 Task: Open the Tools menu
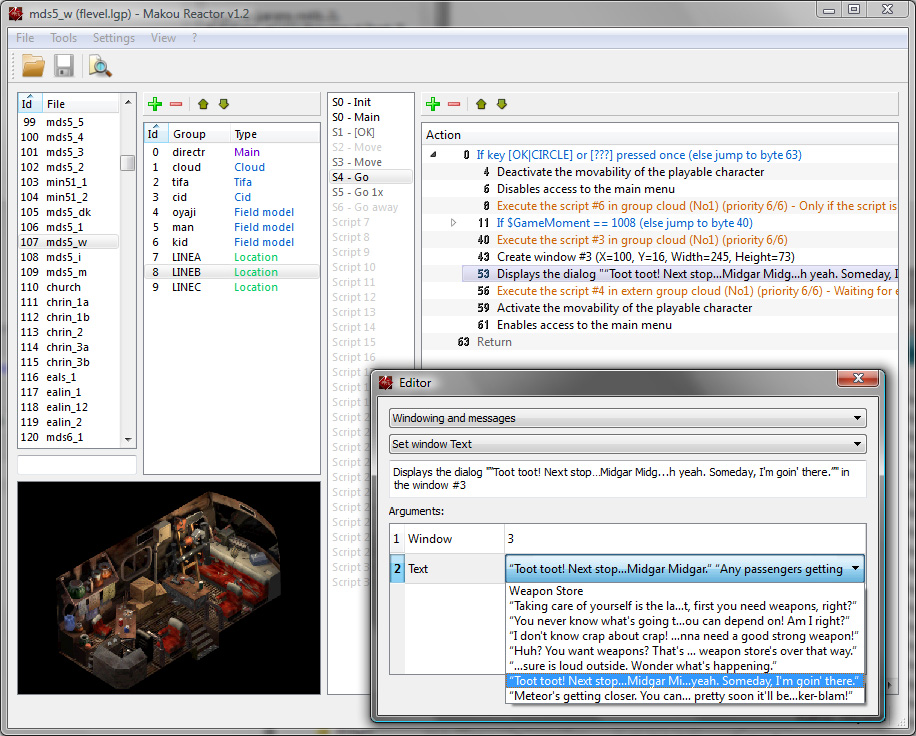64,38
